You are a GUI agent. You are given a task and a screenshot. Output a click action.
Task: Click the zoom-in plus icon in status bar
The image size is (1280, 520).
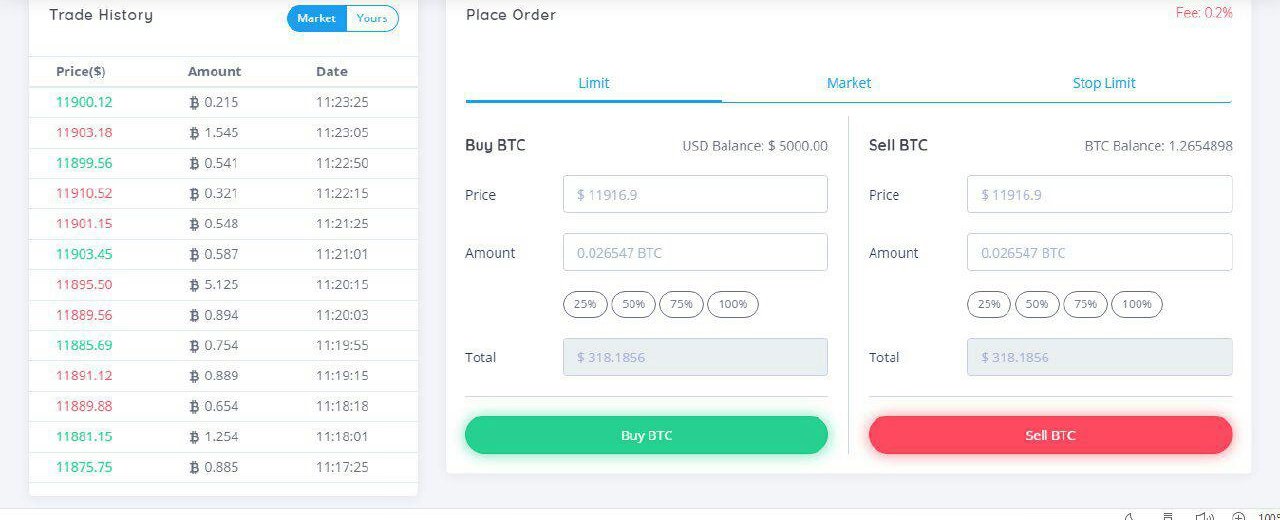1238,516
